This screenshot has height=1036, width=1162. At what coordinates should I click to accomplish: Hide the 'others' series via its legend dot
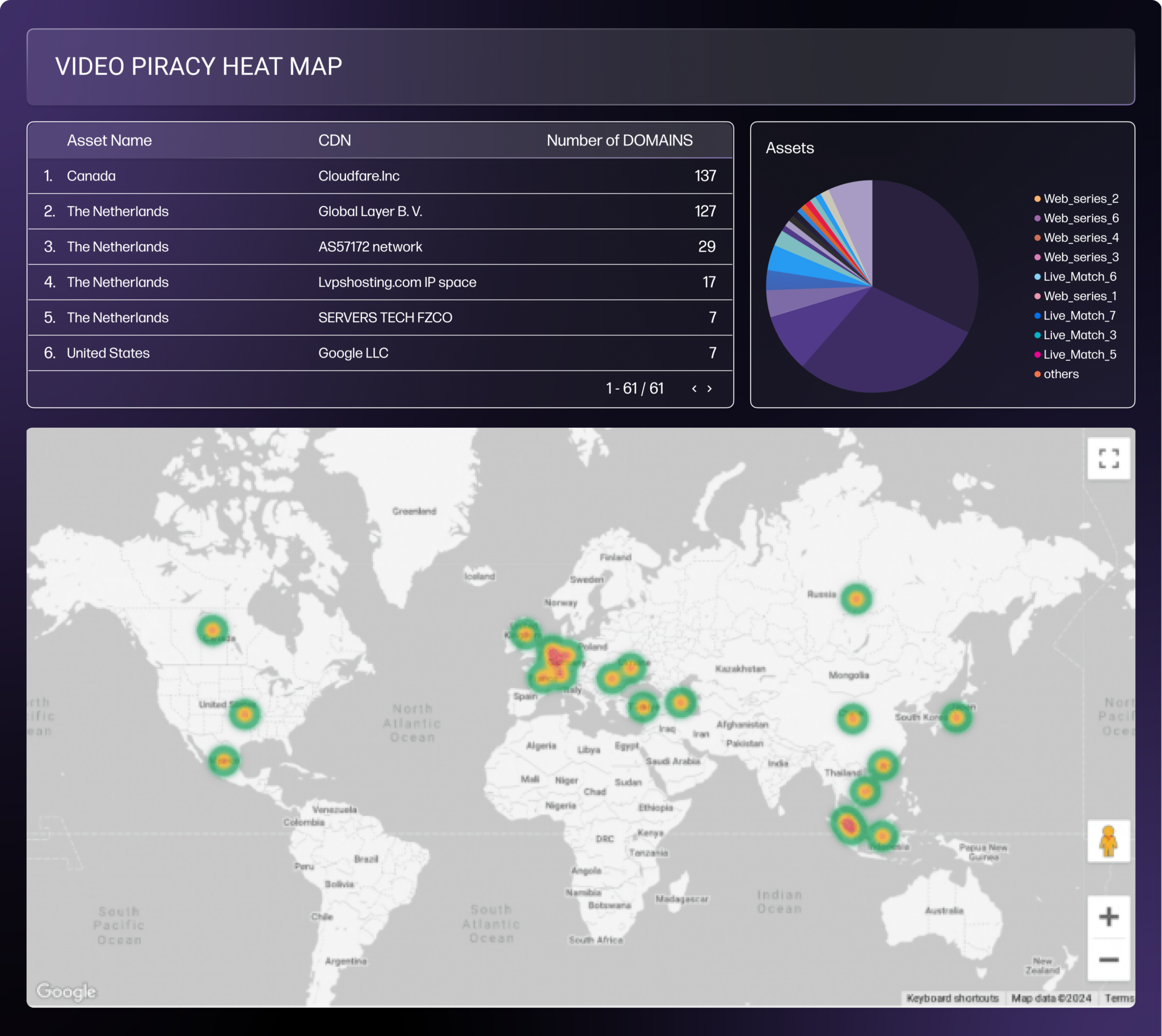1037,374
